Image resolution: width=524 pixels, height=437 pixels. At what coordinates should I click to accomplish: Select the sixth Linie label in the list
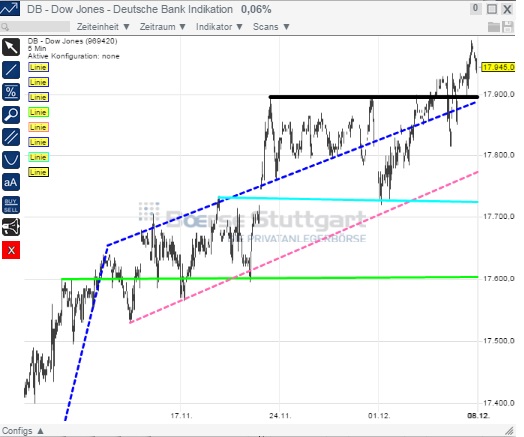coord(38,142)
